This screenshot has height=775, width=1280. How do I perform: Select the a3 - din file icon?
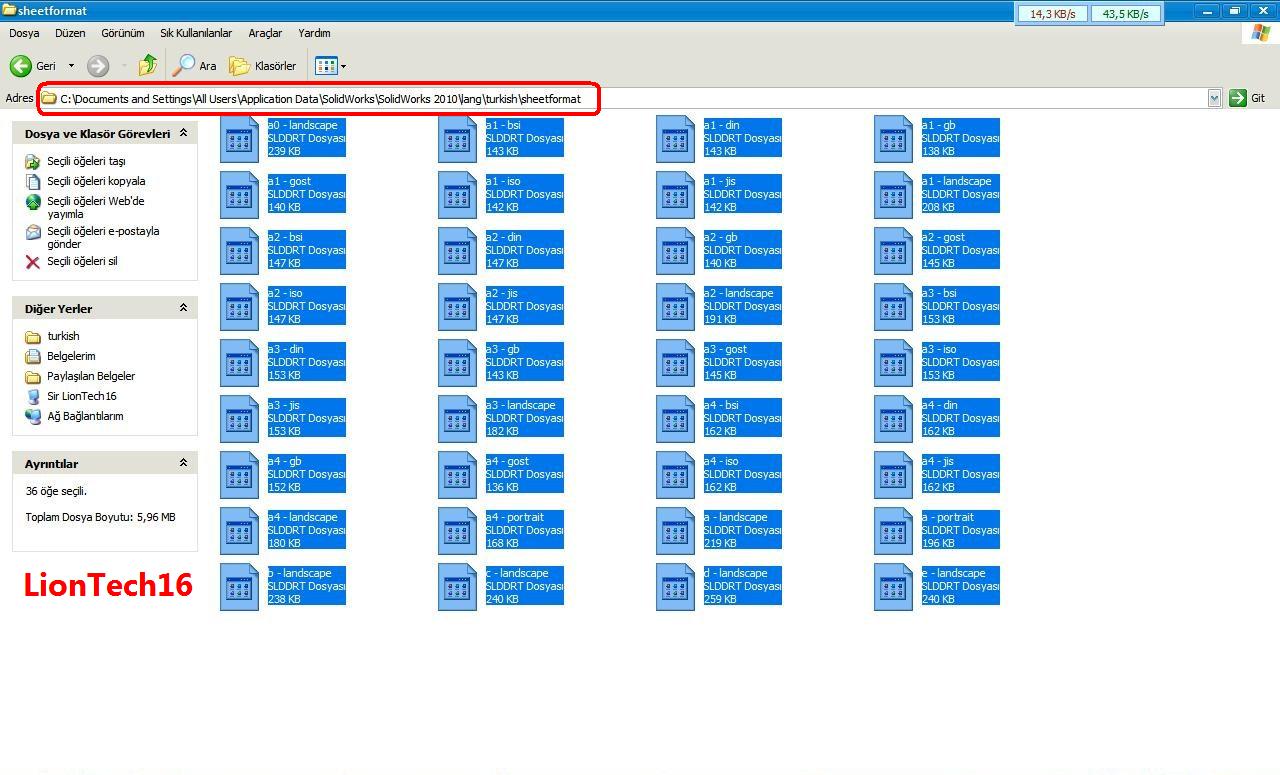239,363
